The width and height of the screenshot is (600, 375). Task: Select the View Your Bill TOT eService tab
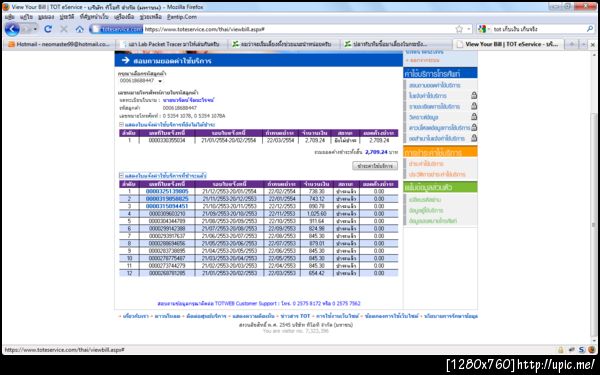click(x=508, y=44)
